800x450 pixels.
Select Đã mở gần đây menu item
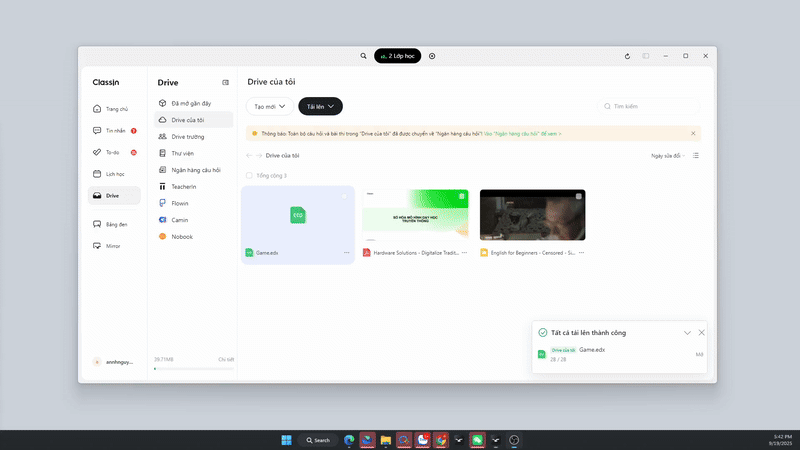[x=193, y=104]
